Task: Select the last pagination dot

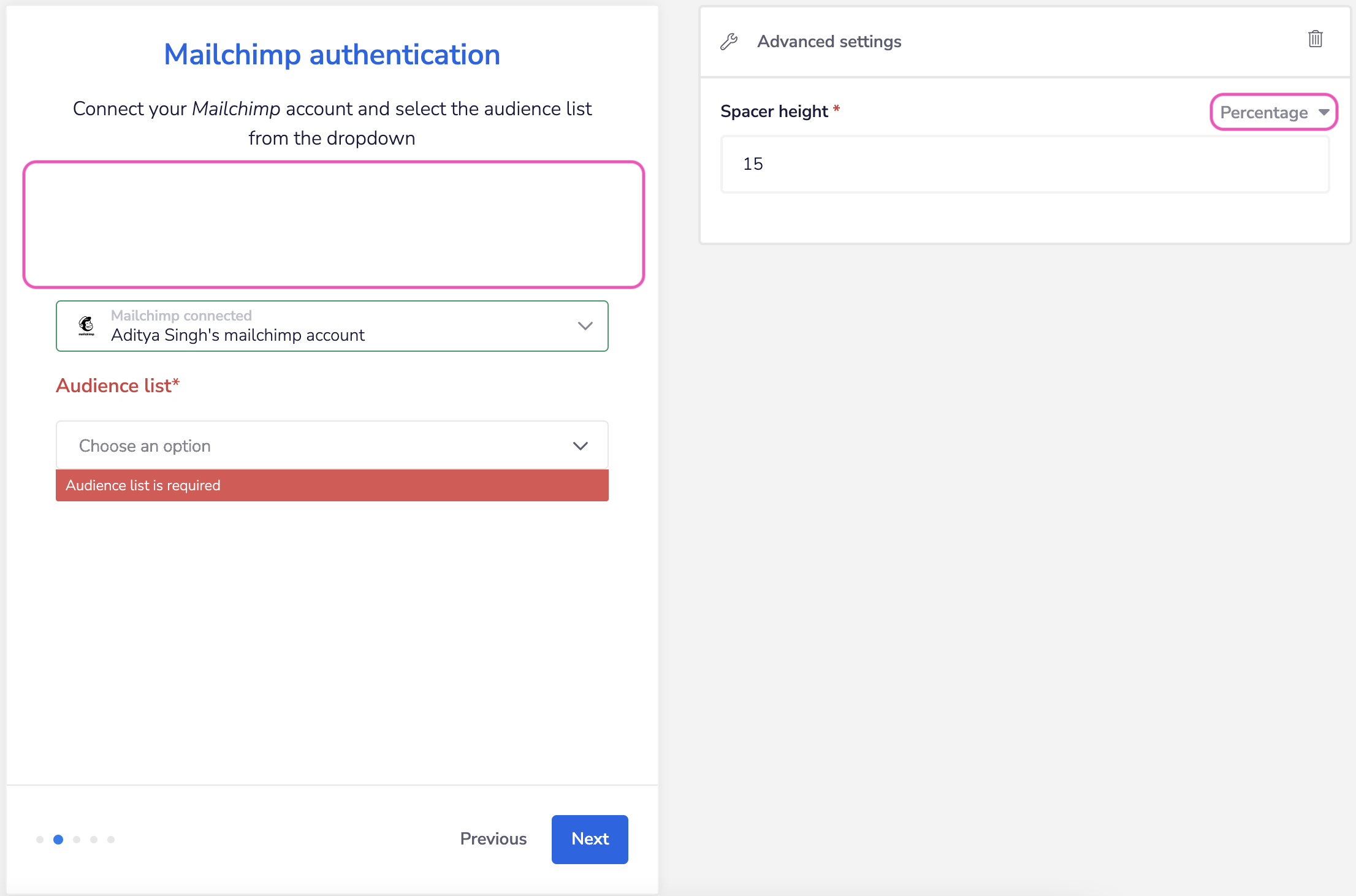Action: point(111,840)
